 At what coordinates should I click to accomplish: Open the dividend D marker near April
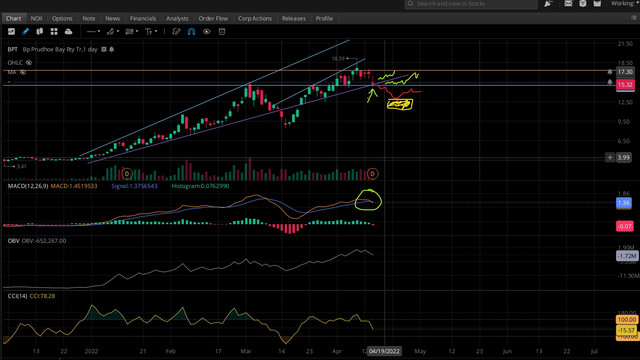coord(372,174)
